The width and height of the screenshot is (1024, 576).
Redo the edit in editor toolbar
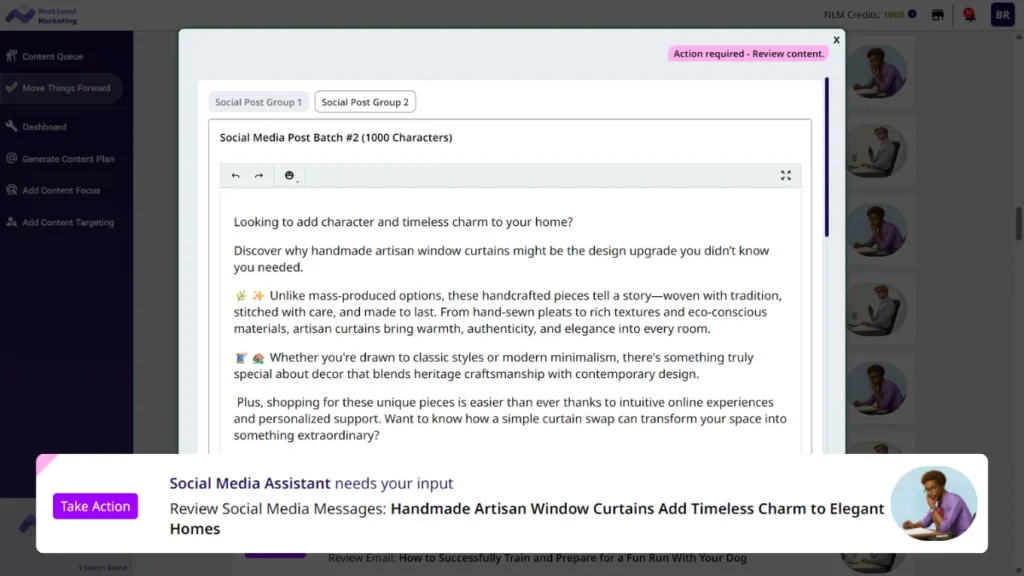coord(259,176)
